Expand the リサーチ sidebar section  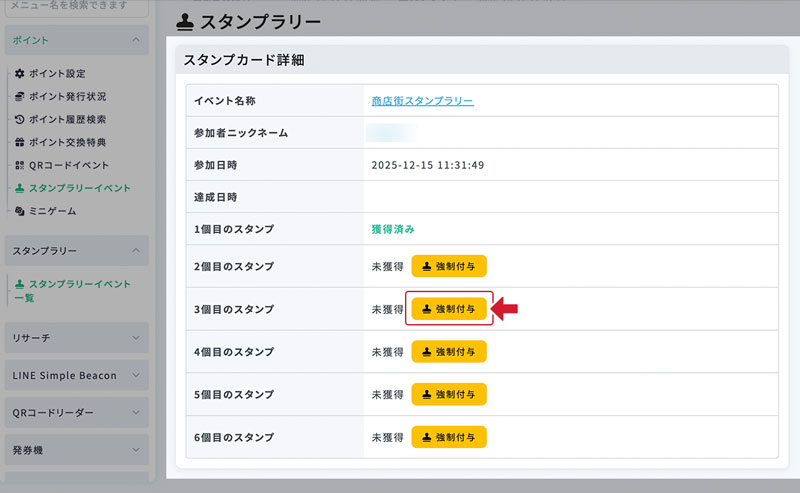(135, 338)
